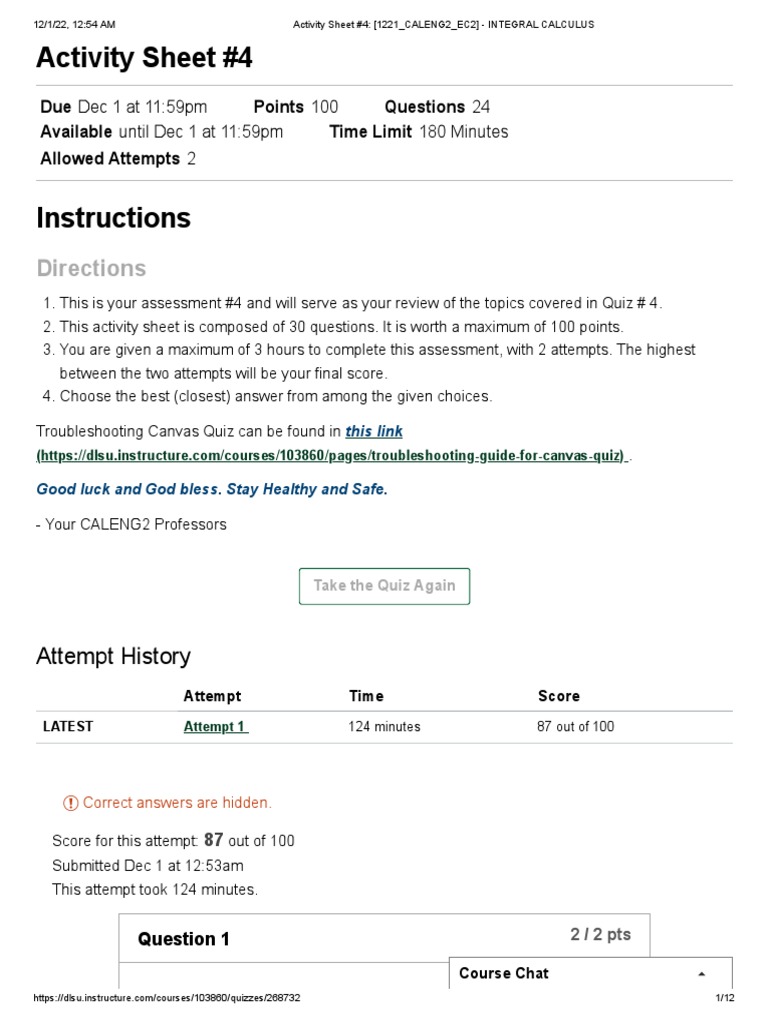This screenshot has width=768, height=1024.
Task: Open the 'this link' troubleshooting hyperlink
Action: (x=374, y=432)
